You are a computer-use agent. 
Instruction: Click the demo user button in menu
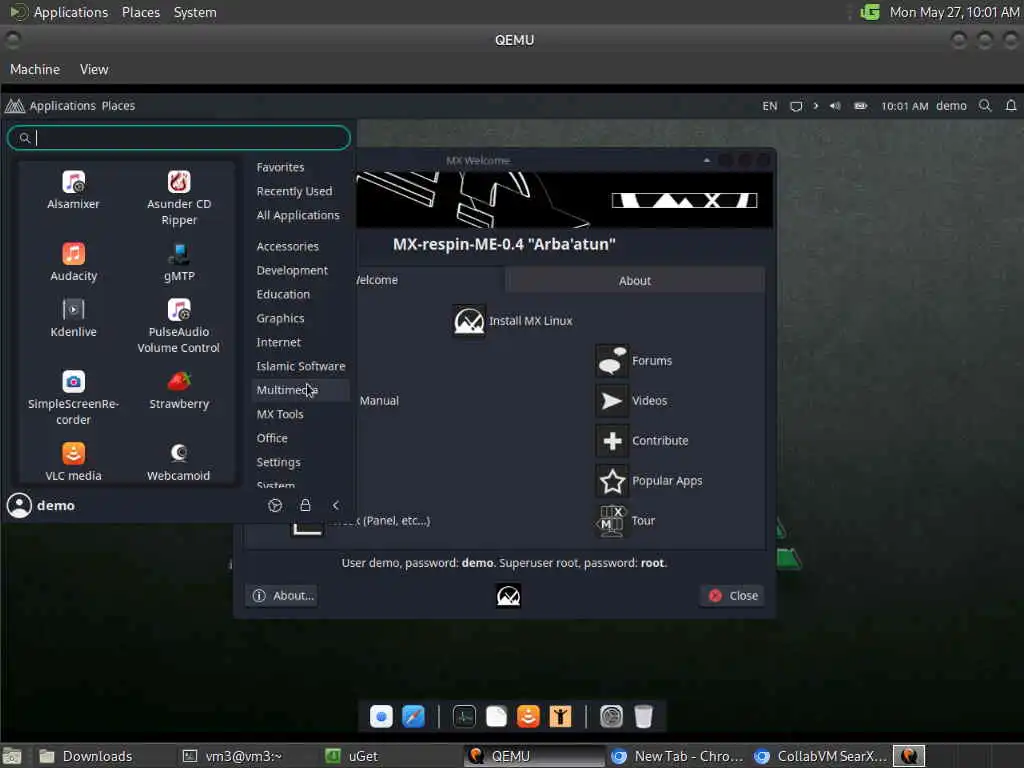(40, 505)
